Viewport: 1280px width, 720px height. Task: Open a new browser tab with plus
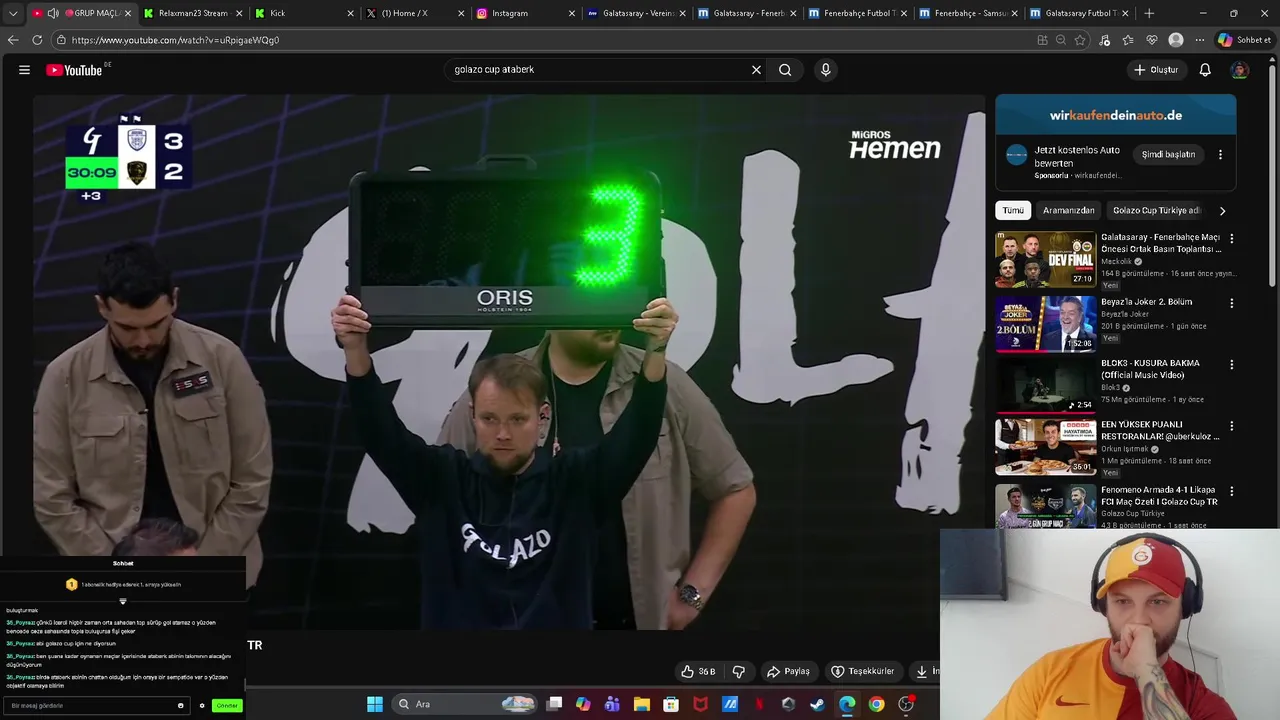[1149, 13]
